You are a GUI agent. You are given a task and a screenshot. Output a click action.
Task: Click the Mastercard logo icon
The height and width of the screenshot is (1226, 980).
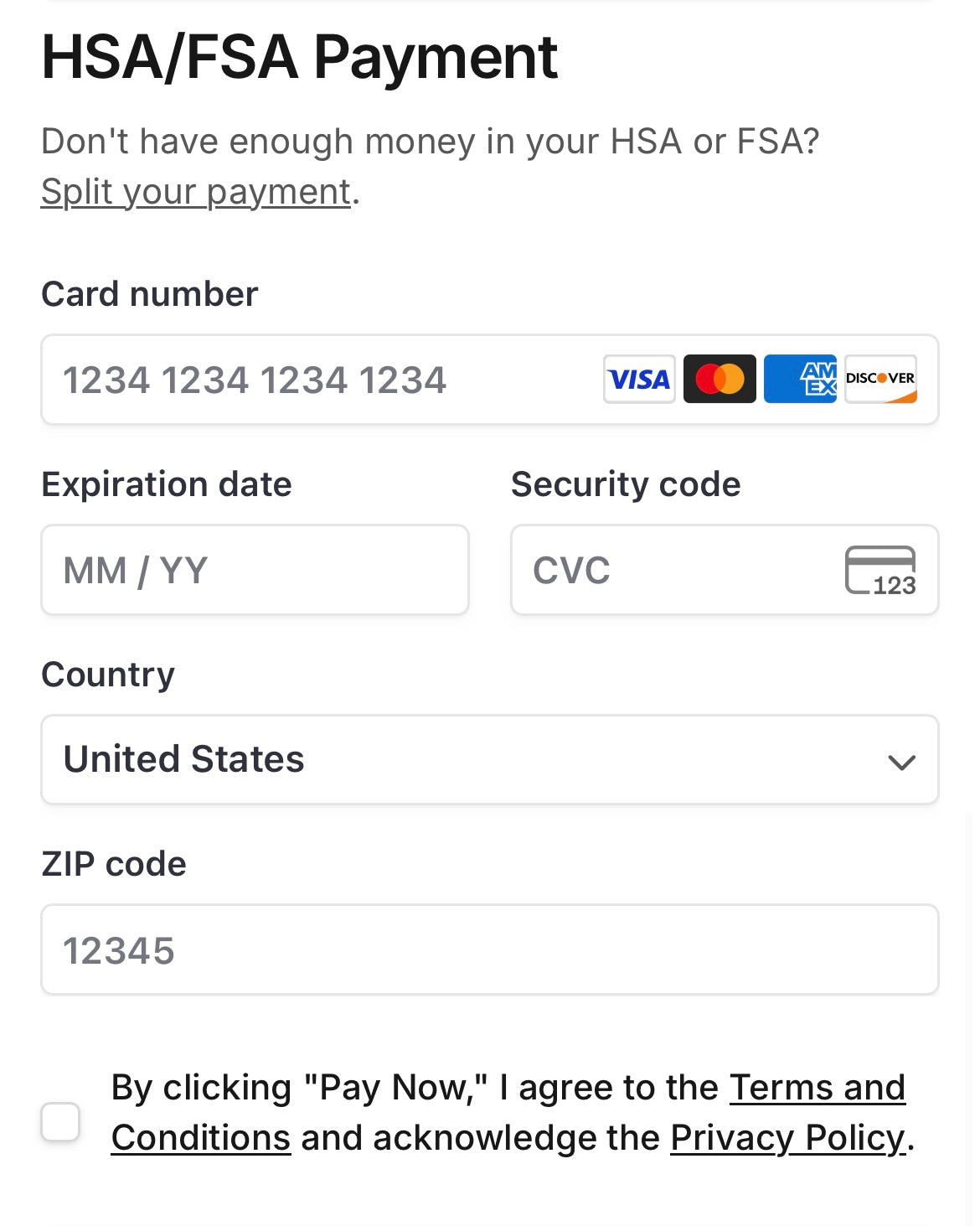(720, 380)
